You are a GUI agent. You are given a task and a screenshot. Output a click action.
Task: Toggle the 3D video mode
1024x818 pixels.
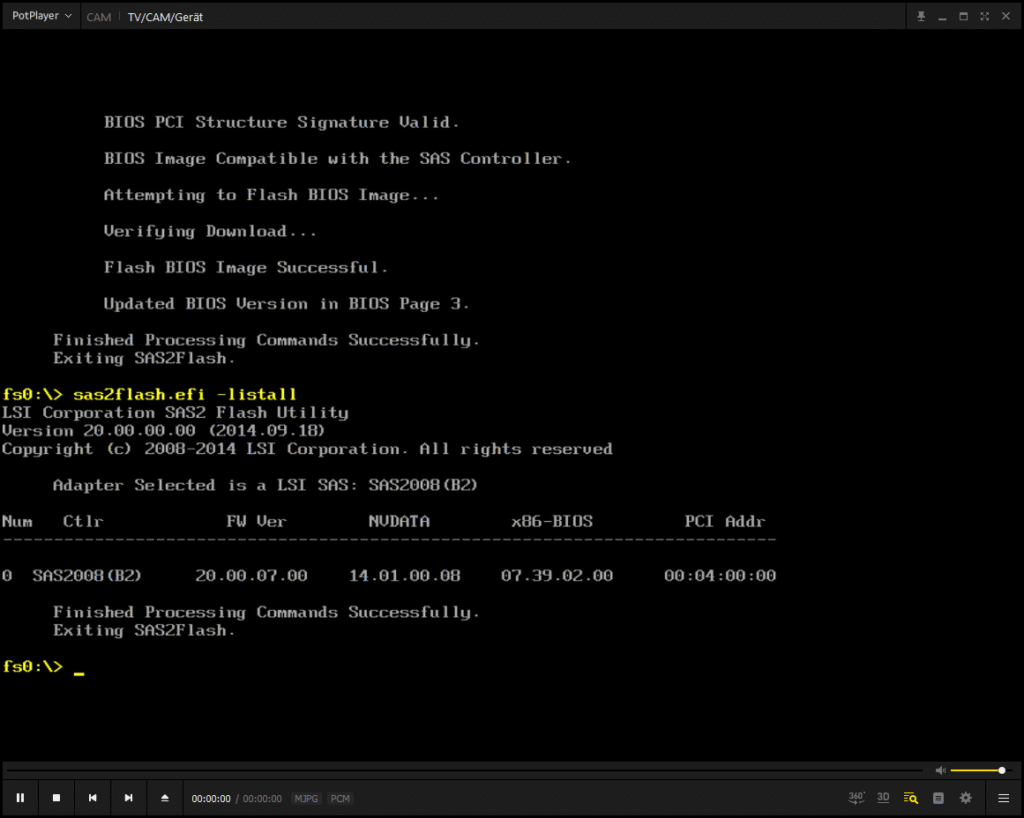[x=883, y=797]
